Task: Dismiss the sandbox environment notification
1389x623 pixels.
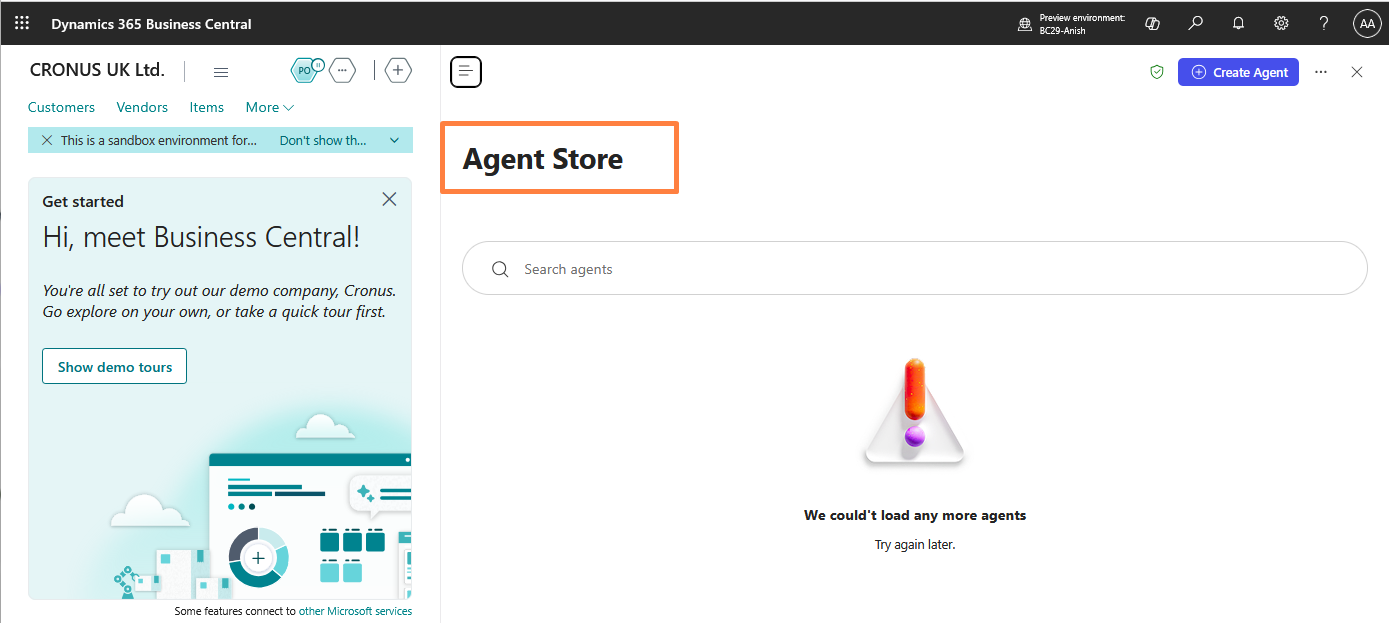Action: pos(47,140)
